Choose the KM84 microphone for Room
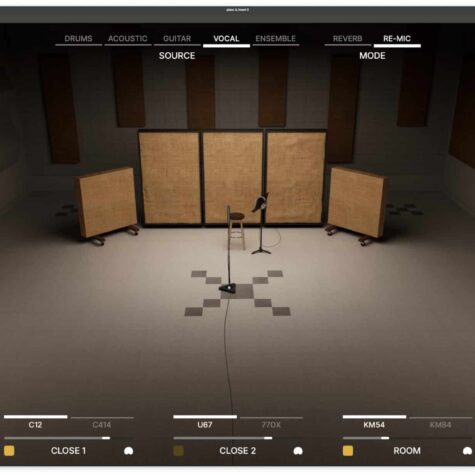The image size is (475, 475). (x=441, y=422)
